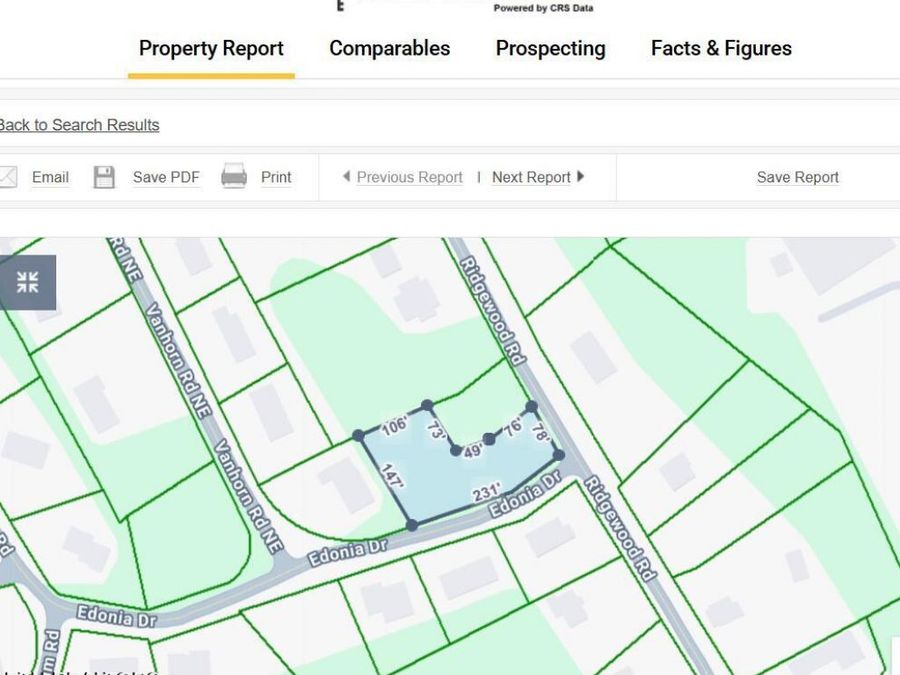The height and width of the screenshot is (675, 900).
Task: Click the 231' lot dimension label
Action: pos(486,492)
